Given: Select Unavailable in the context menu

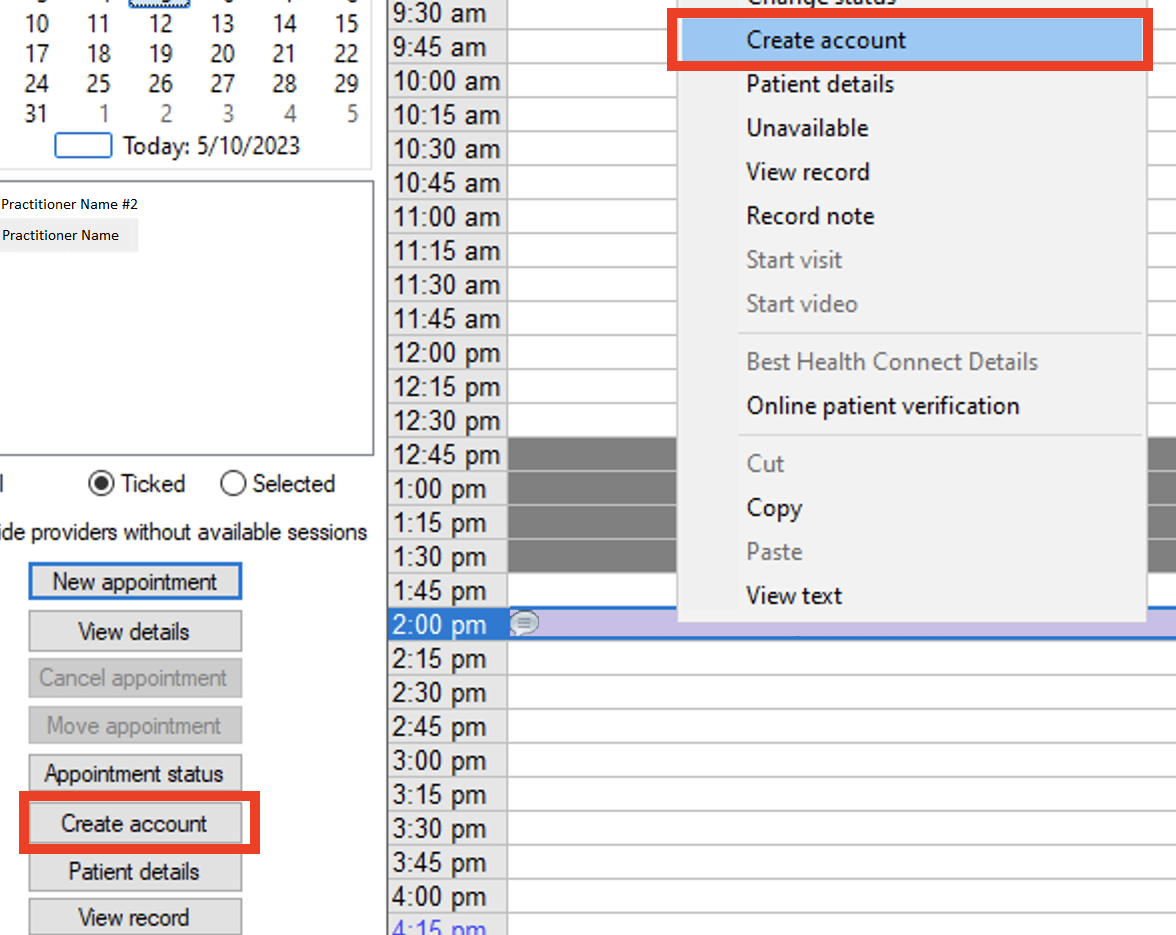Looking at the screenshot, I should click(x=807, y=128).
